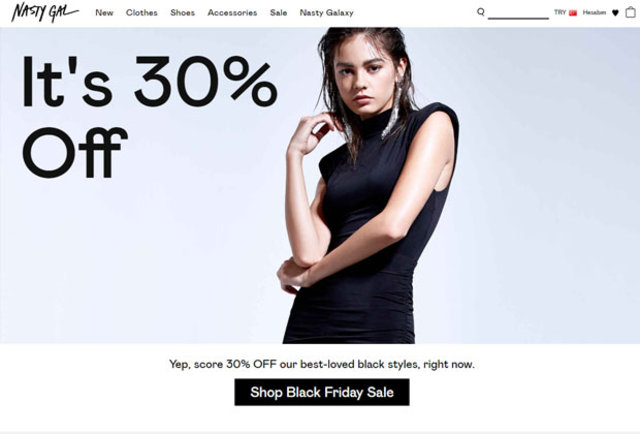Open the Accessories menu

(232, 13)
